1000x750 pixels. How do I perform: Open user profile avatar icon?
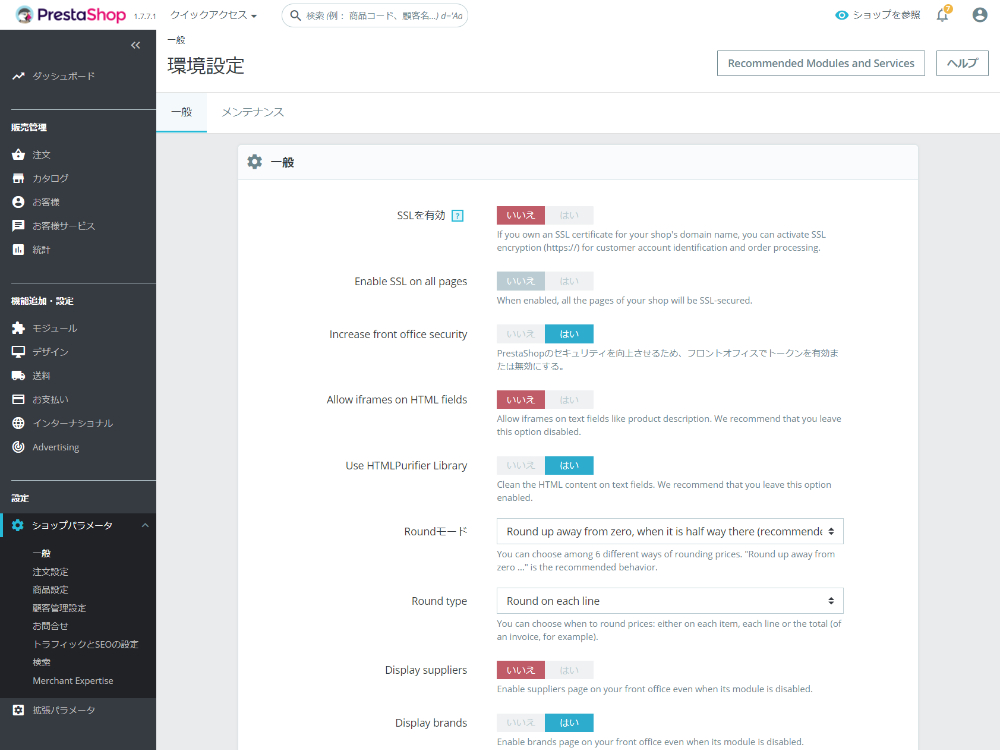point(980,15)
